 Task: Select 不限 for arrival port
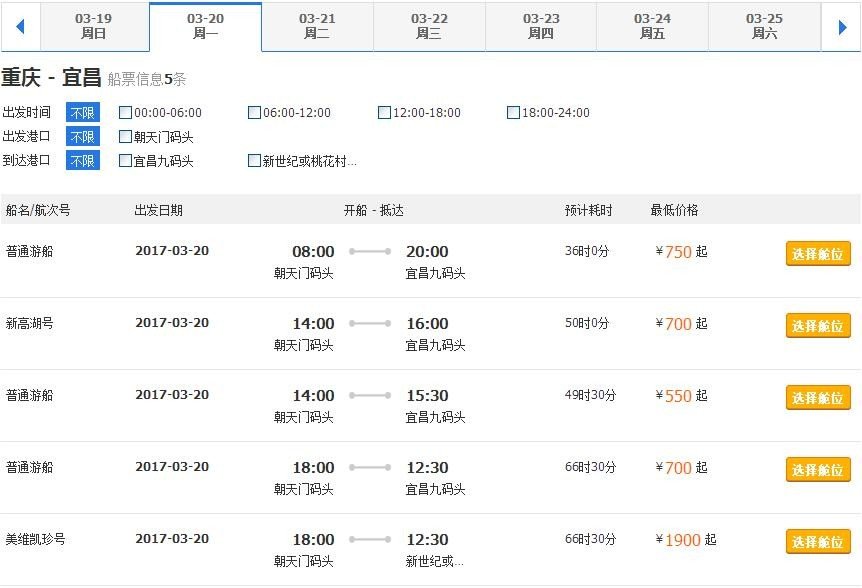click(x=83, y=161)
